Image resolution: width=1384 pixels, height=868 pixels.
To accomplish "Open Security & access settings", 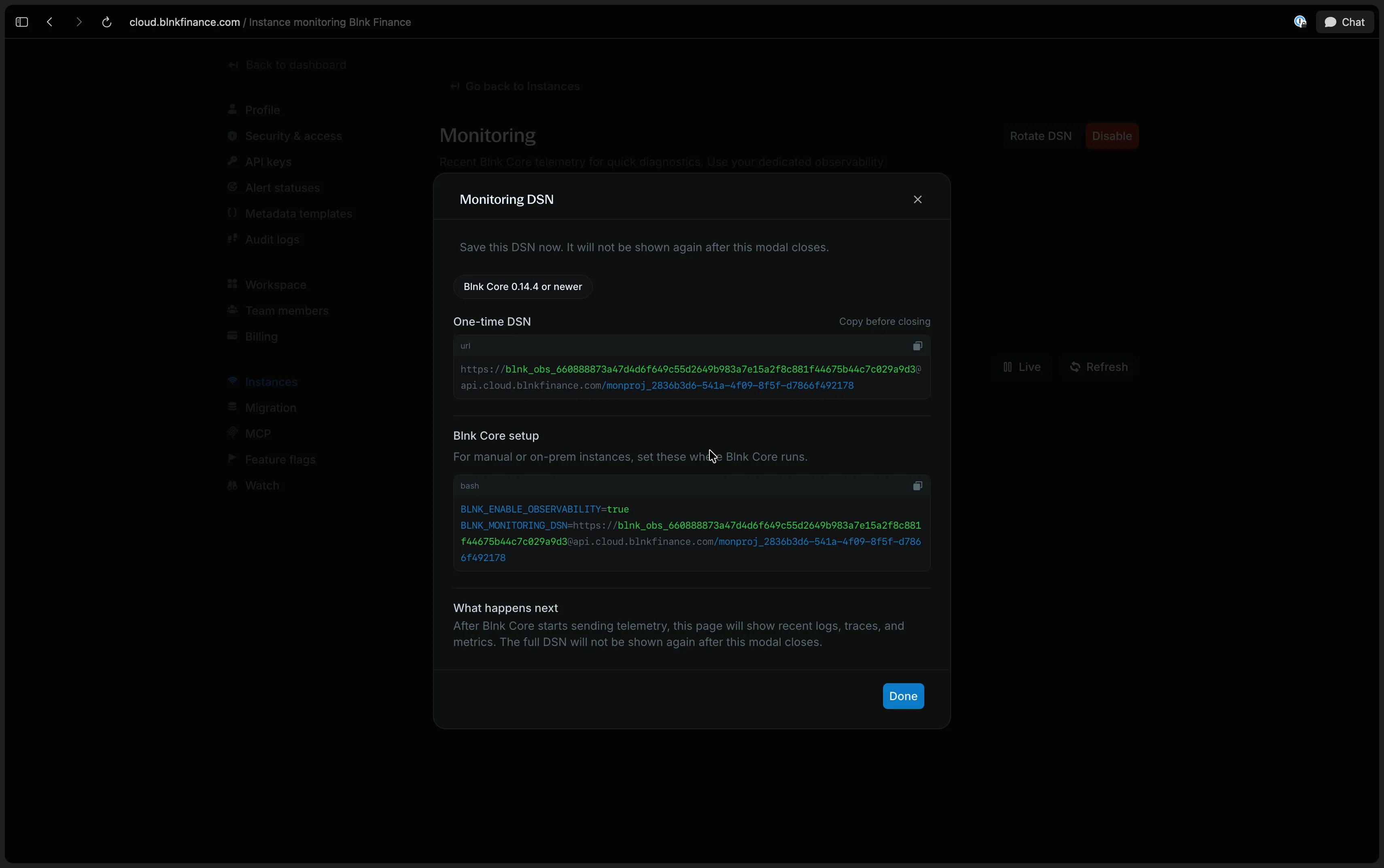I will [293, 136].
